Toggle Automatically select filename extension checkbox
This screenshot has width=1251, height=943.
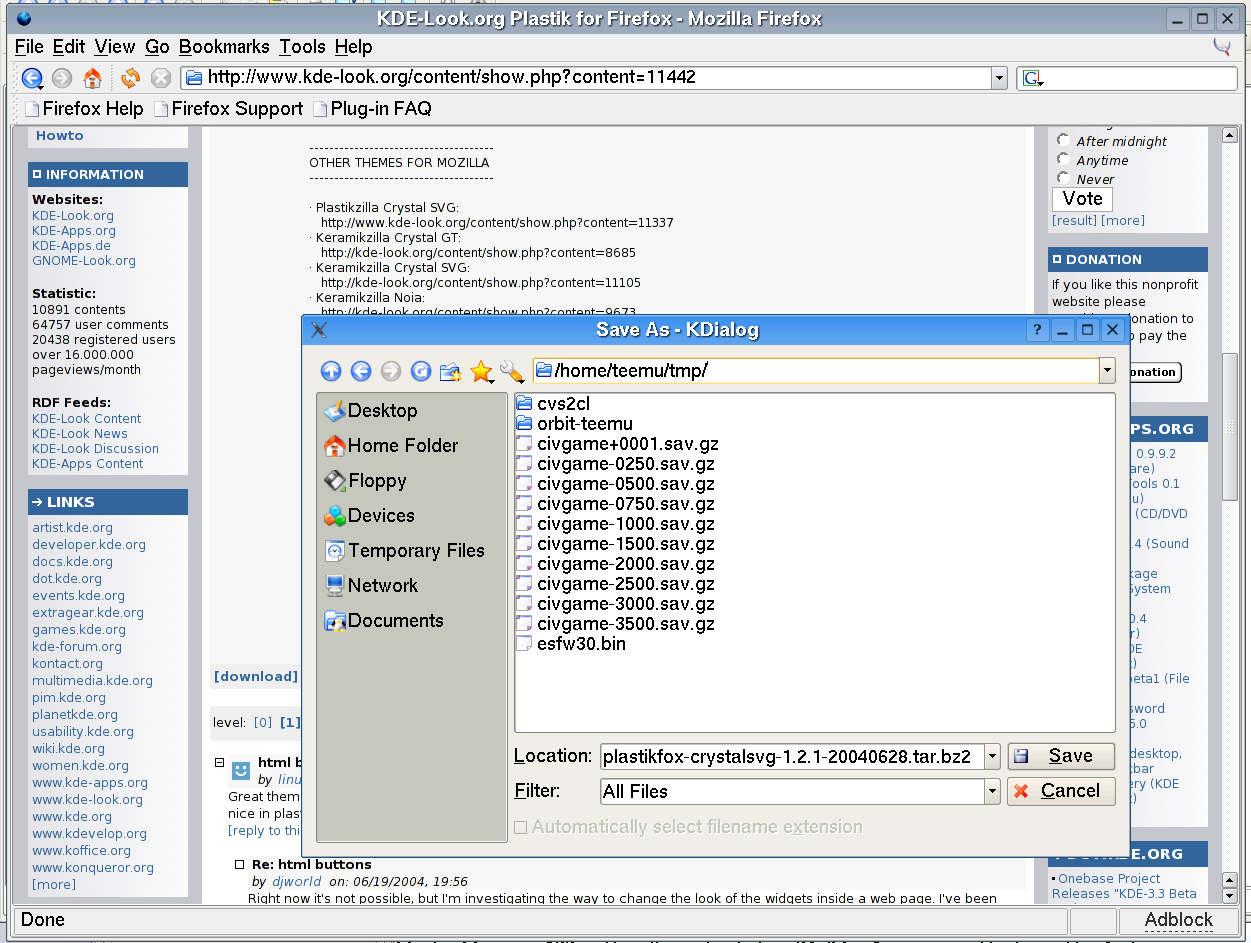pyautogui.click(x=521, y=827)
